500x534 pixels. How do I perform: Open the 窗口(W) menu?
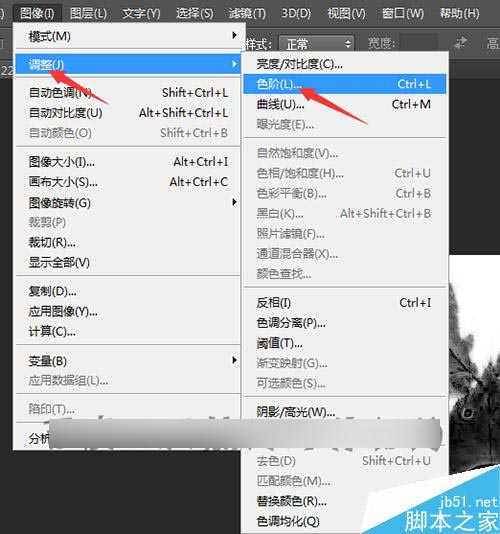click(x=403, y=14)
